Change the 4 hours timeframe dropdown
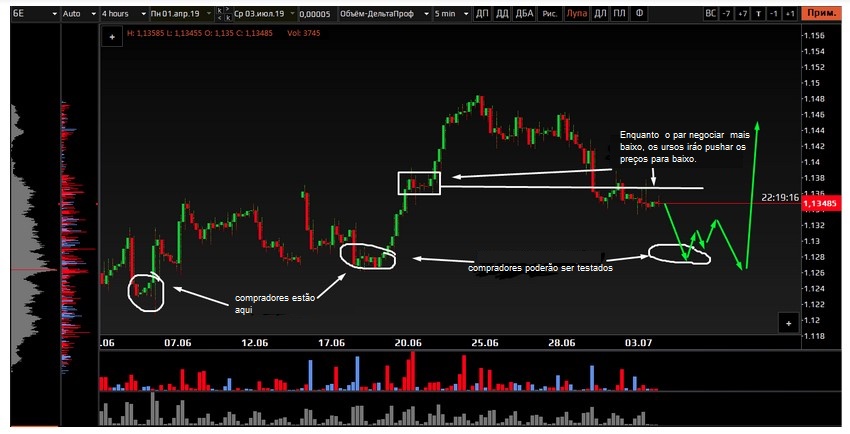The height and width of the screenshot is (434, 850). click(x=124, y=14)
